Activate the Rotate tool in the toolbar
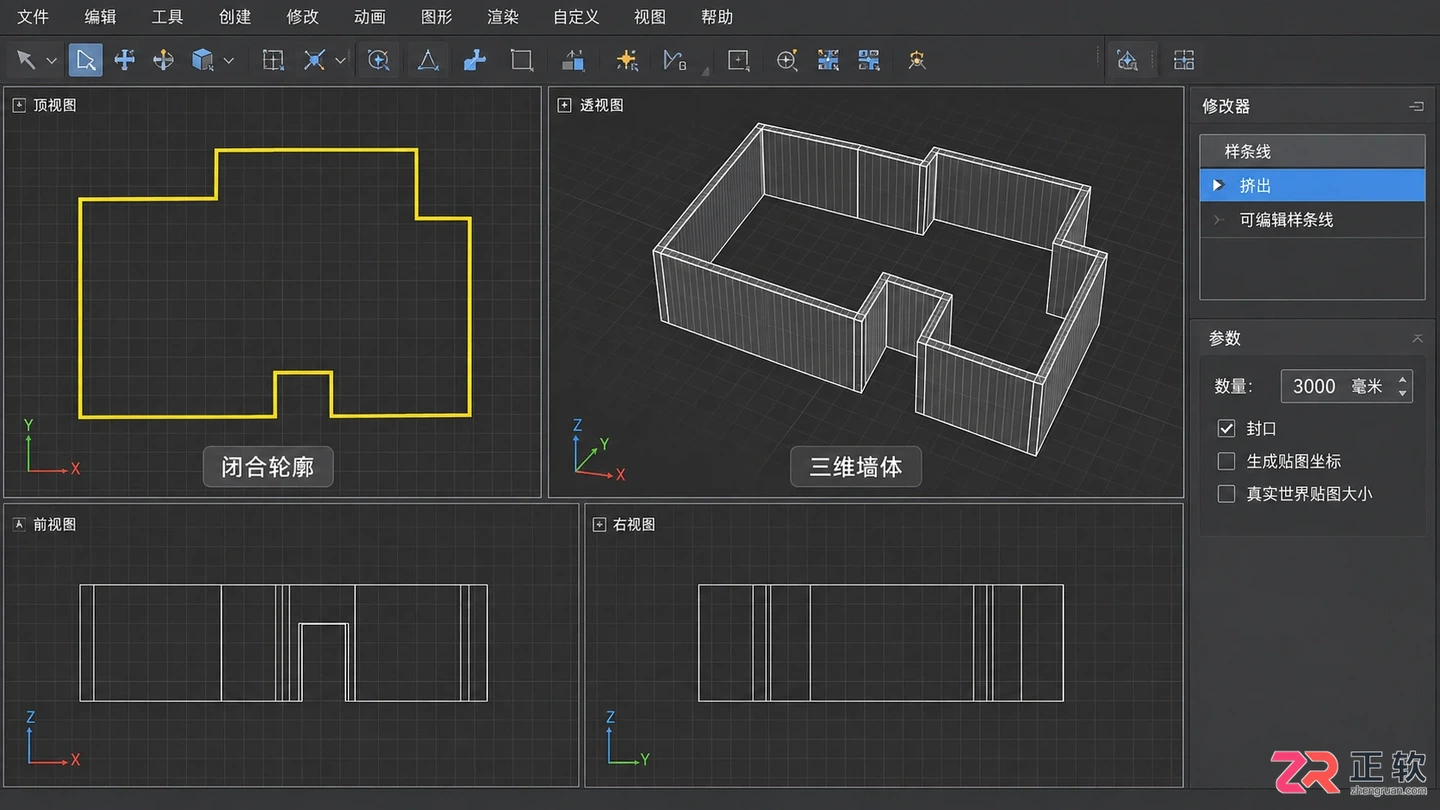The width and height of the screenshot is (1440, 810). click(x=163, y=60)
